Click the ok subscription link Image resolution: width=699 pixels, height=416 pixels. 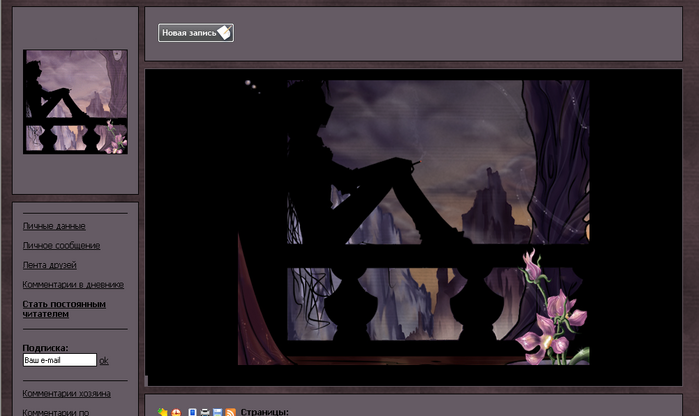[104, 361]
